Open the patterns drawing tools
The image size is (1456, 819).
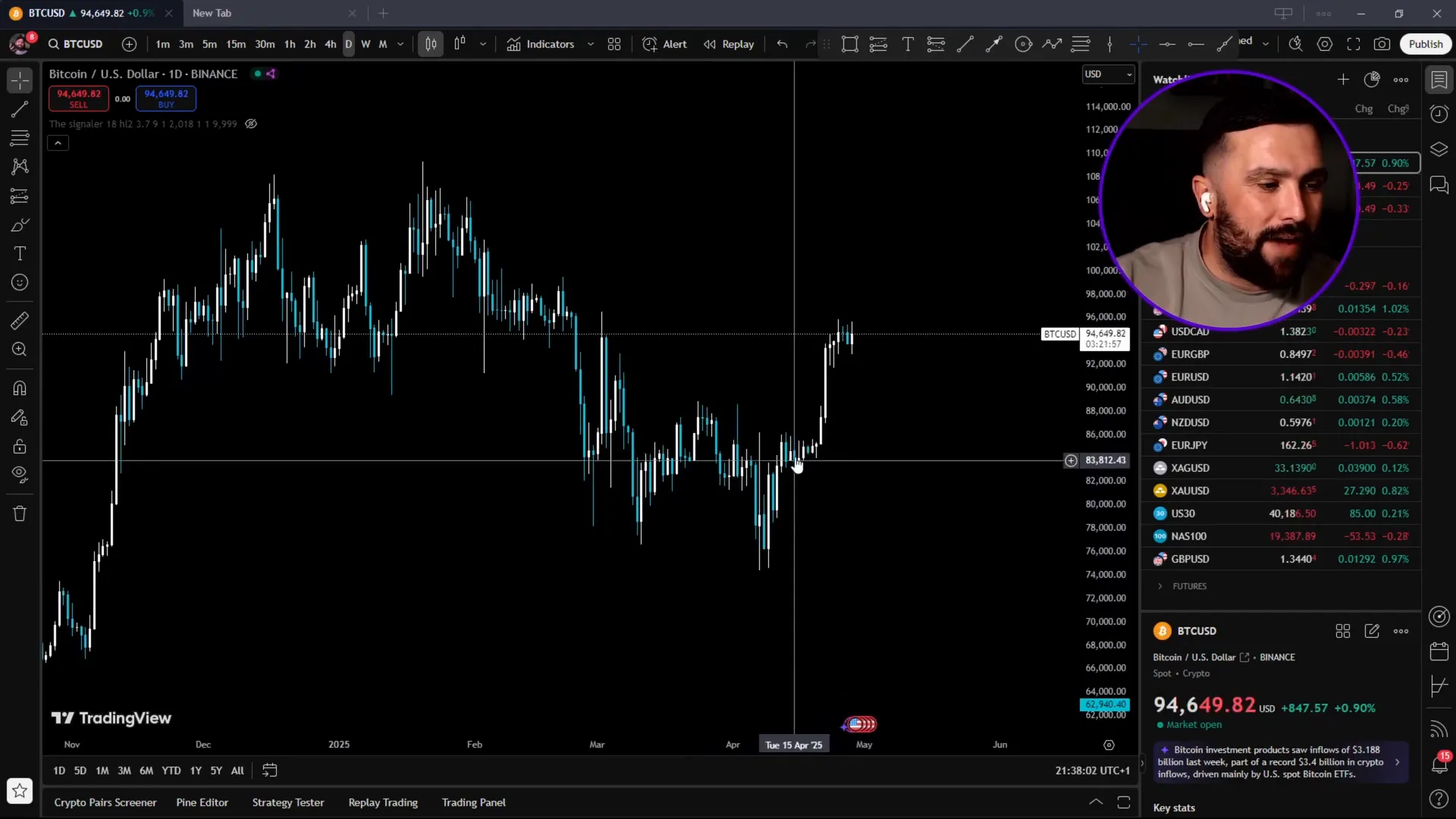pyautogui.click(x=20, y=167)
